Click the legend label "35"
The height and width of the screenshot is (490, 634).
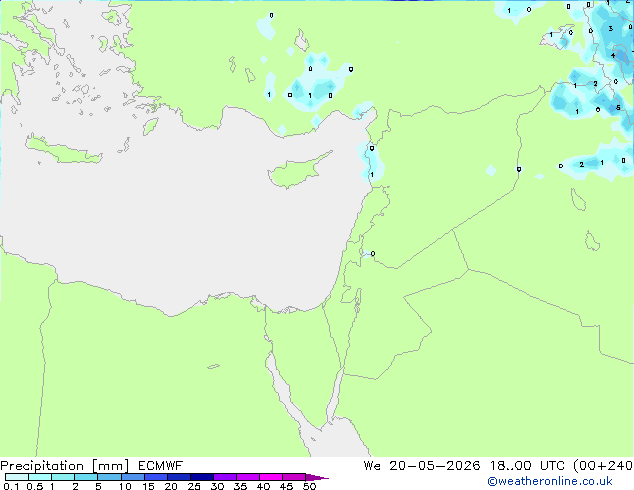click(240, 486)
